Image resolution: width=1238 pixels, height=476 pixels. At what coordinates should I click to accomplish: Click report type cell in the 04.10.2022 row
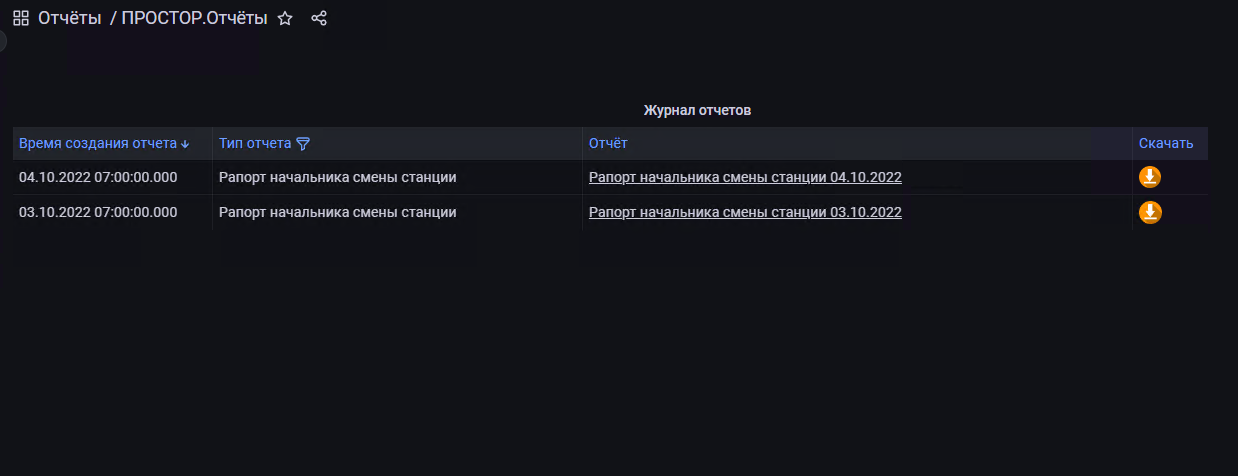coord(337,178)
